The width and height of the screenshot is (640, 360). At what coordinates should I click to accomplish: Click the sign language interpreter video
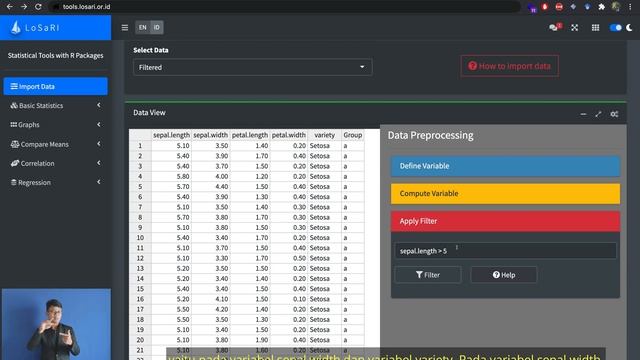tap(56, 324)
